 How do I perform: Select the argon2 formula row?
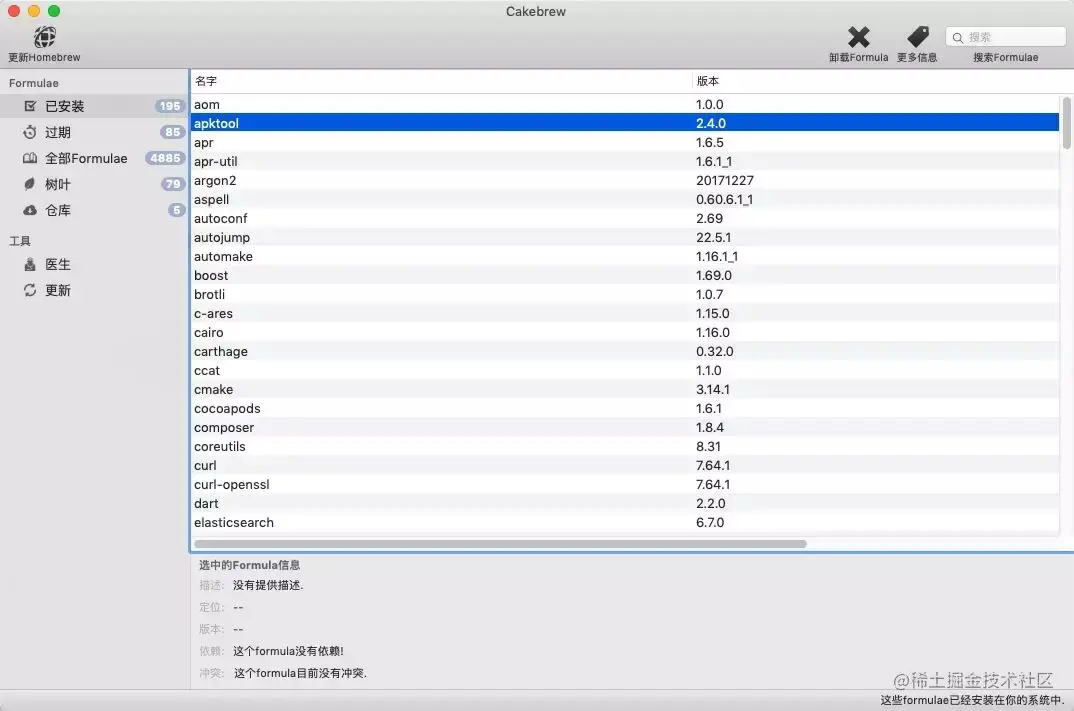point(625,180)
